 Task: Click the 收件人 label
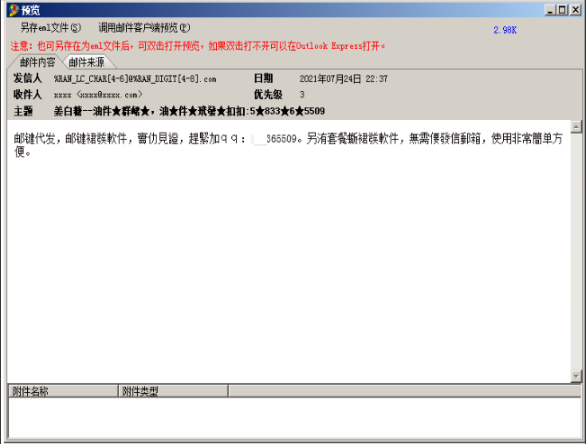[28, 95]
